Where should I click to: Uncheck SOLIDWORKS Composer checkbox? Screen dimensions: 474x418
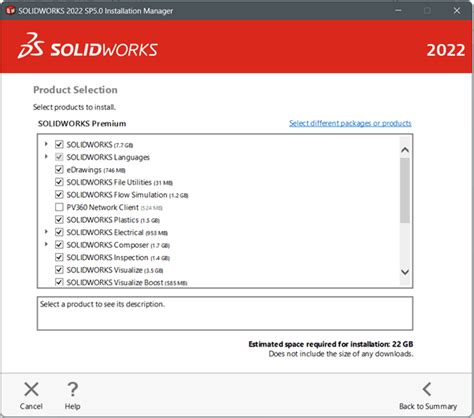pos(59,245)
